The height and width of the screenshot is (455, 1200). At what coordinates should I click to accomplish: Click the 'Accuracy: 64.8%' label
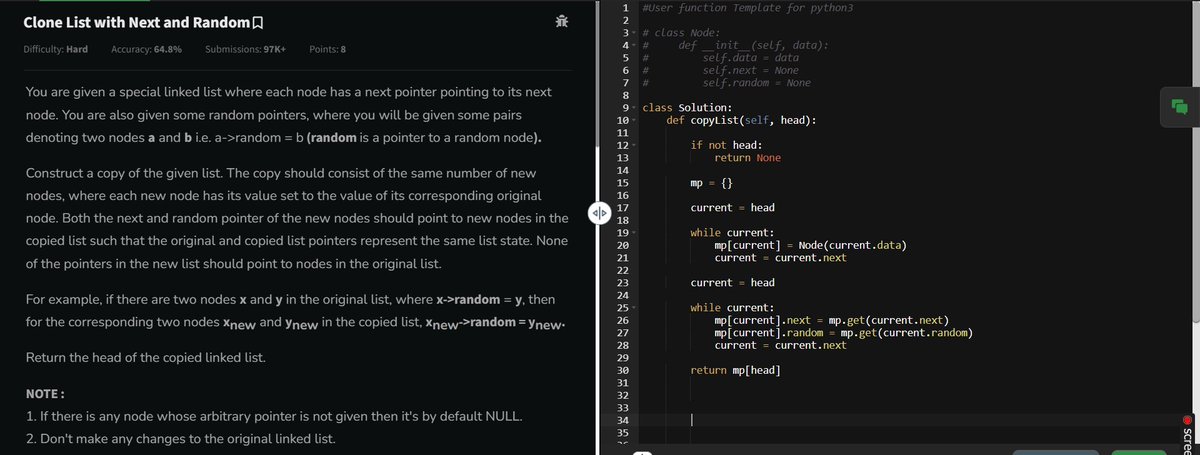146,49
